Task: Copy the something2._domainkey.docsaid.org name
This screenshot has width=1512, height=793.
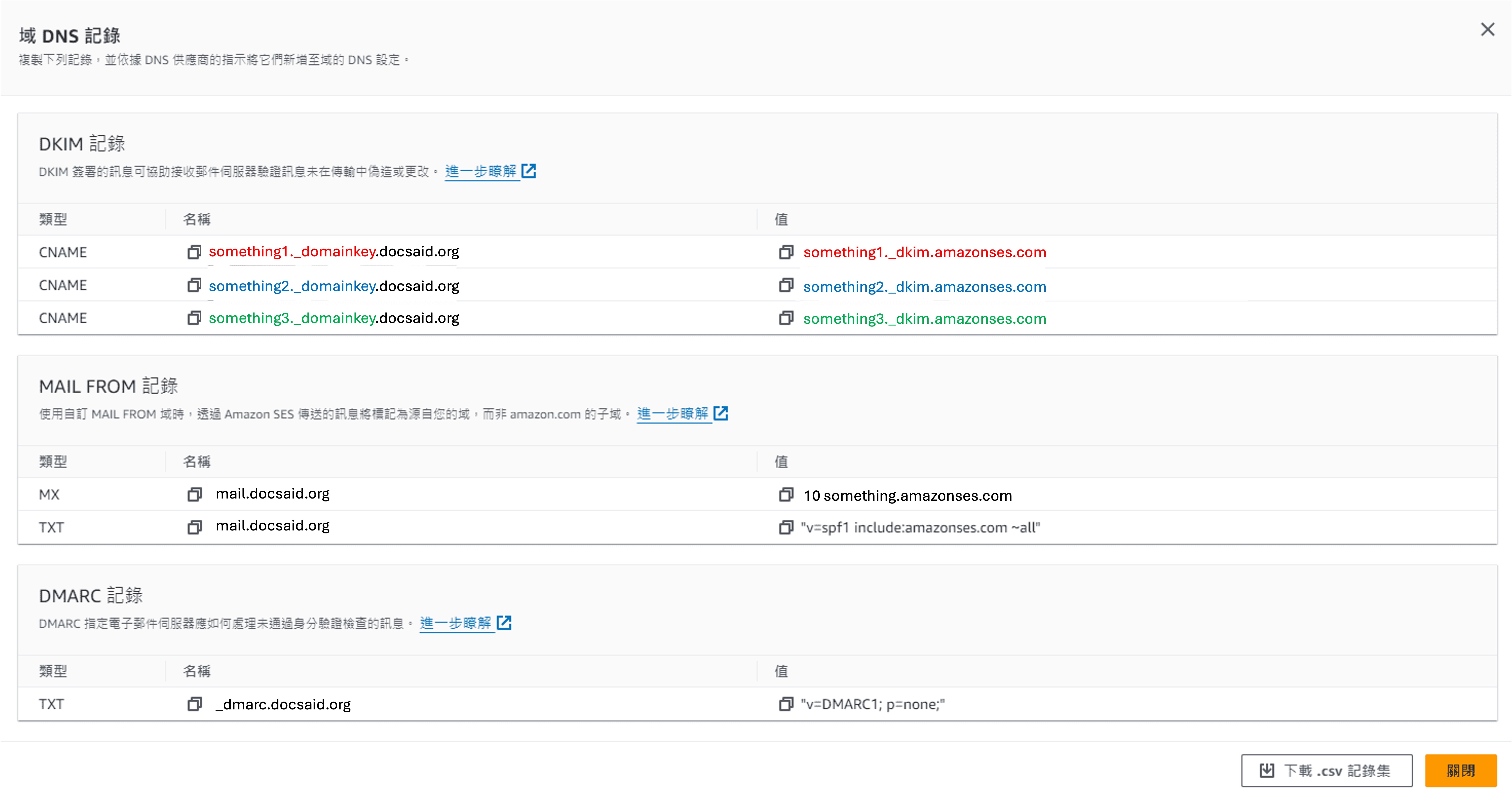Action: [x=194, y=285]
